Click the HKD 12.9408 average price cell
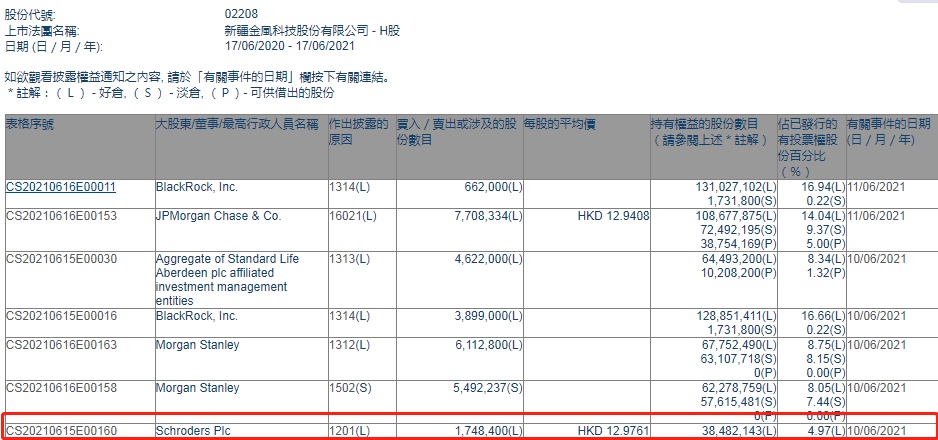938x440 pixels. coord(613,216)
